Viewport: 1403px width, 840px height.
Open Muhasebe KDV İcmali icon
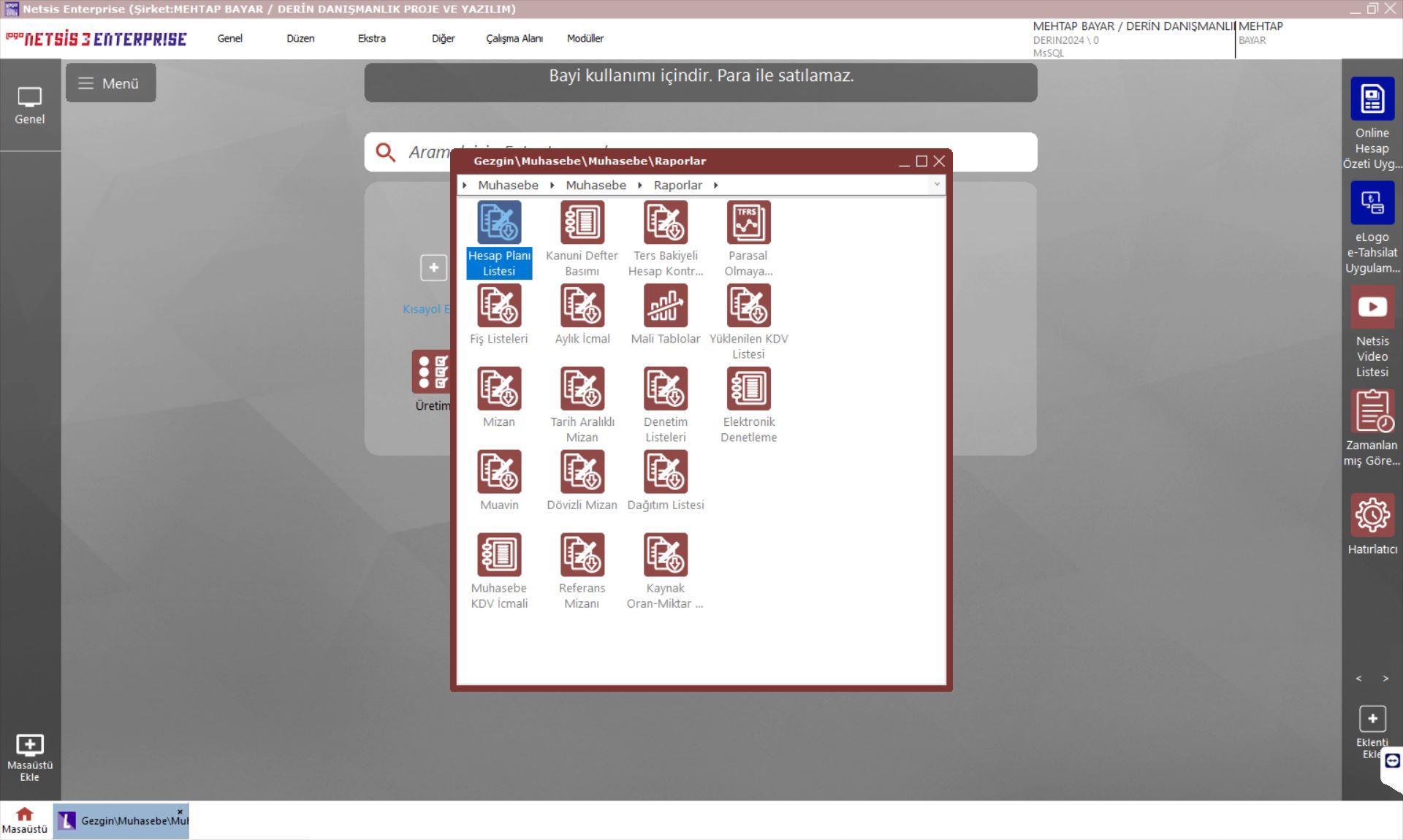(x=499, y=555)
